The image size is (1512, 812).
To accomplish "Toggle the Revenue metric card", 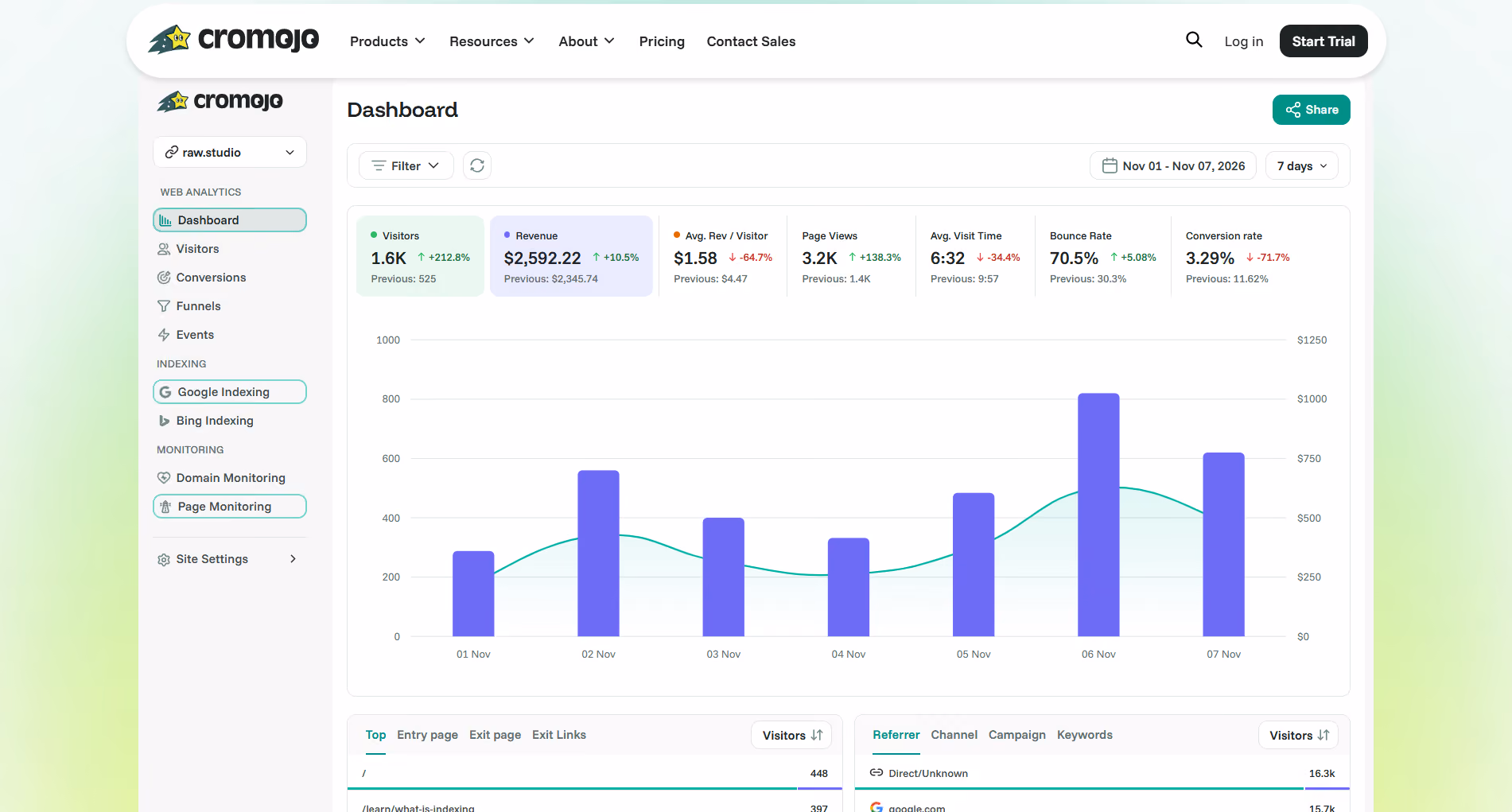I will coord(571,256).
